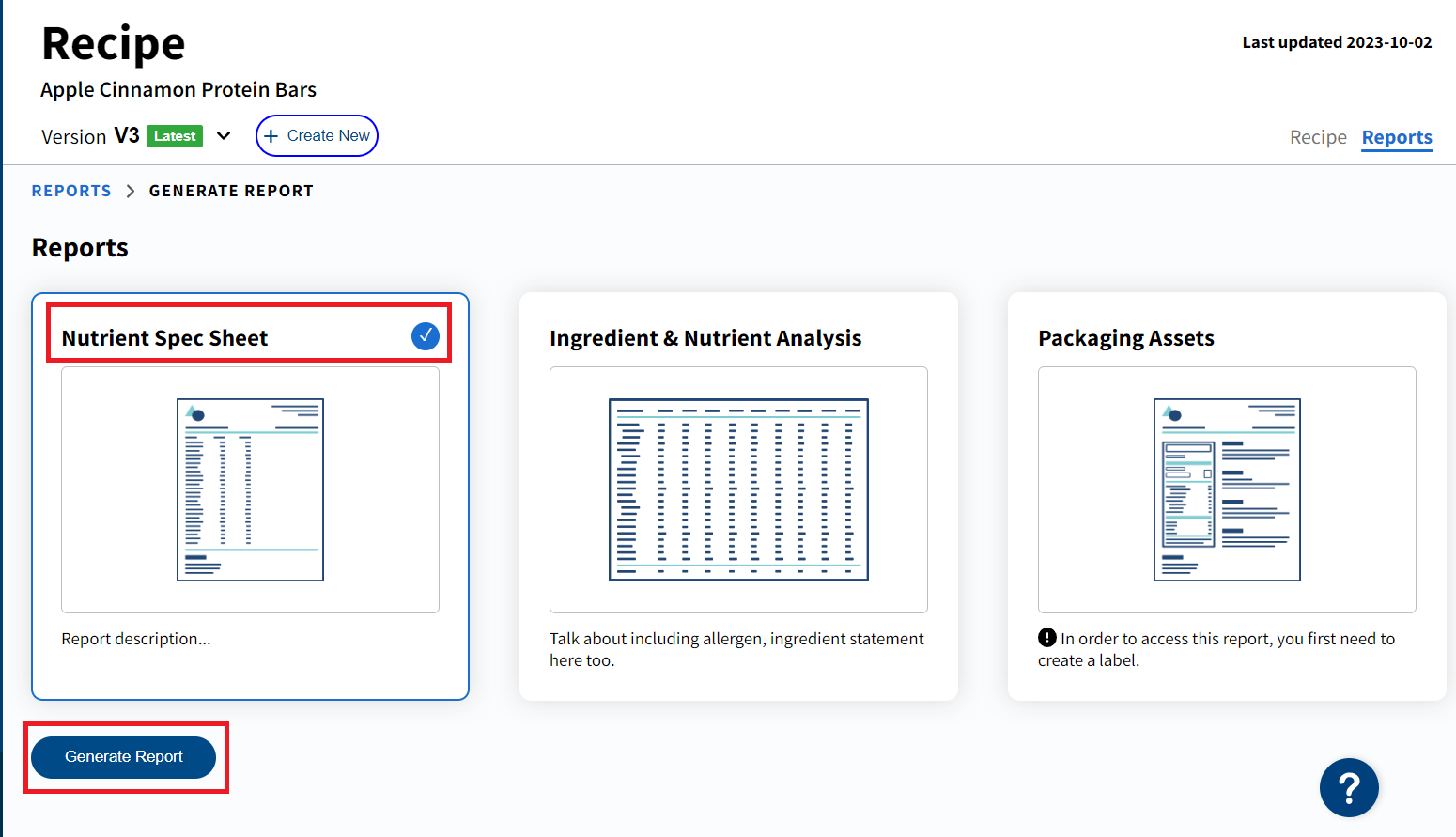
Task: Switch to the Recipe tab
Action: coord(1317,136)
